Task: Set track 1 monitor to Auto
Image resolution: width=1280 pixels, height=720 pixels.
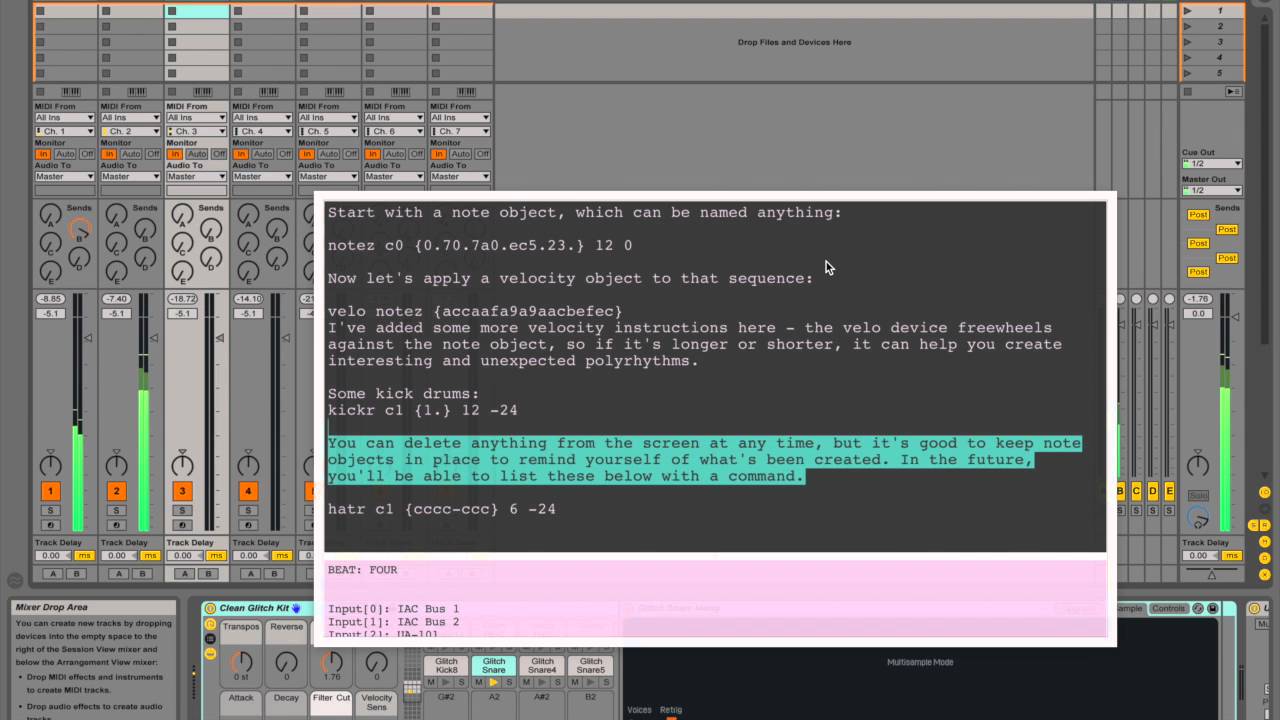Action: 65,154
